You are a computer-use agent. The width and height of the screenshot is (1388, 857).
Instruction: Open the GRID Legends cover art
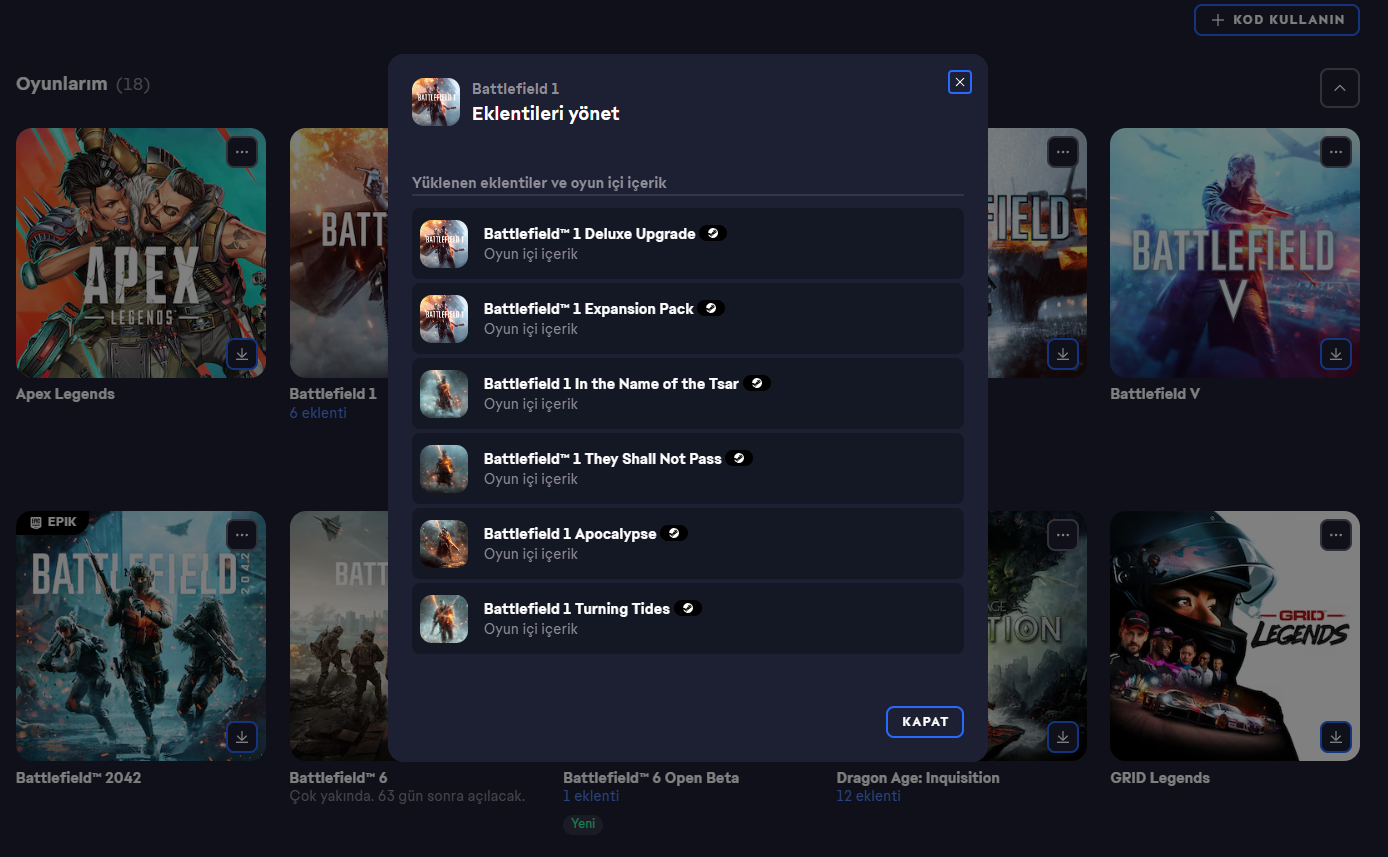pyautogui.click(x=1235, y=636)
